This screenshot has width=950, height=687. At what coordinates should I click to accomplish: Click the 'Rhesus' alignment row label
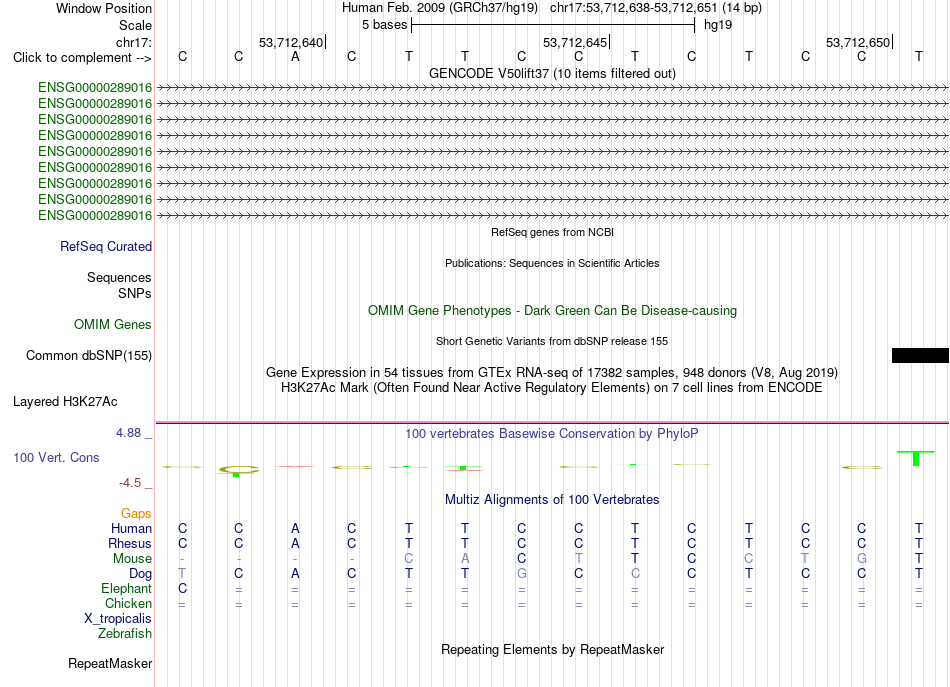tap(130, 543)
